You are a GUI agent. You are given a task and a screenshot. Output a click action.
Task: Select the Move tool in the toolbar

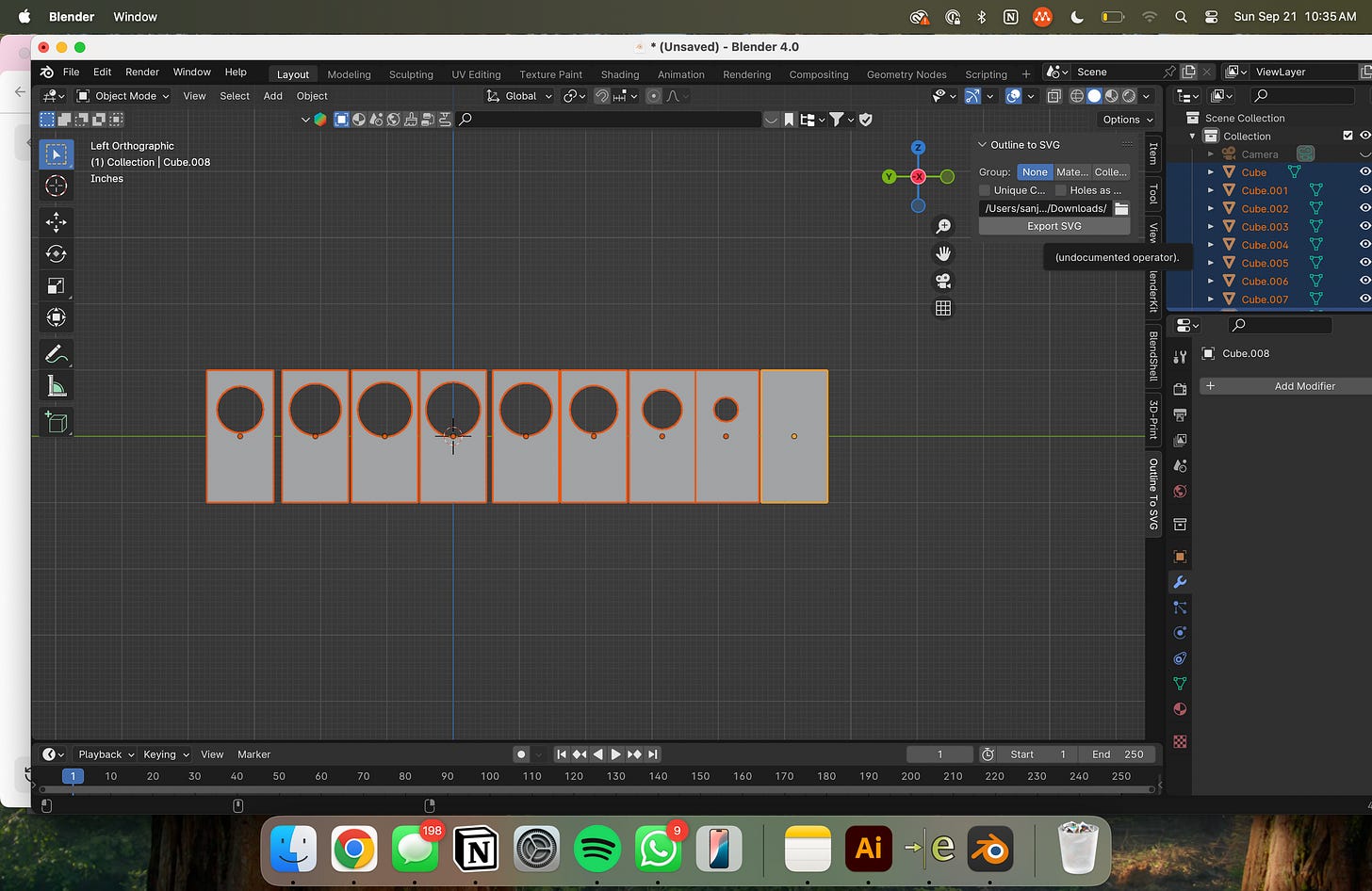pos(56,222)
